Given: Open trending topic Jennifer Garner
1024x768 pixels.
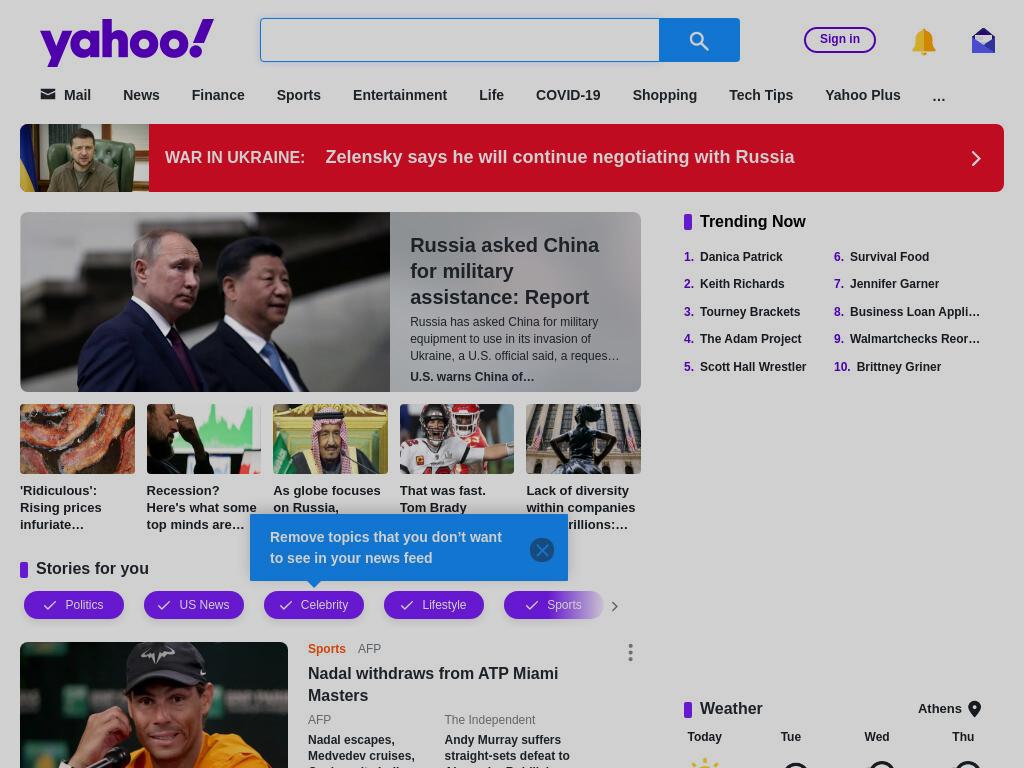Looking at the screenshot, I should [x=894, y=283].
